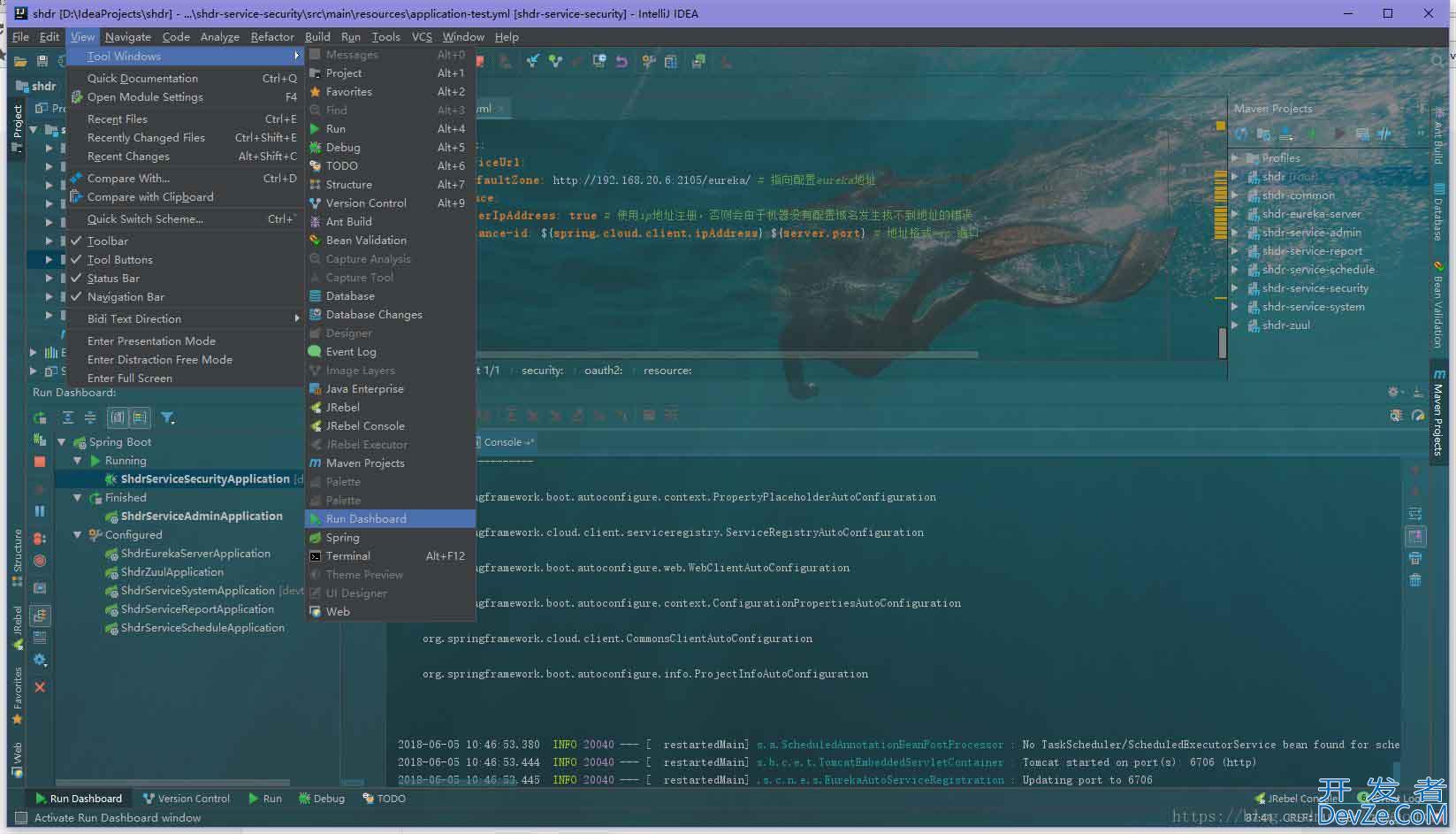The image size is (1456, 834).
Task: Click the red Stop icon in dashboard sidebar
Action: [x=40, y=462]
